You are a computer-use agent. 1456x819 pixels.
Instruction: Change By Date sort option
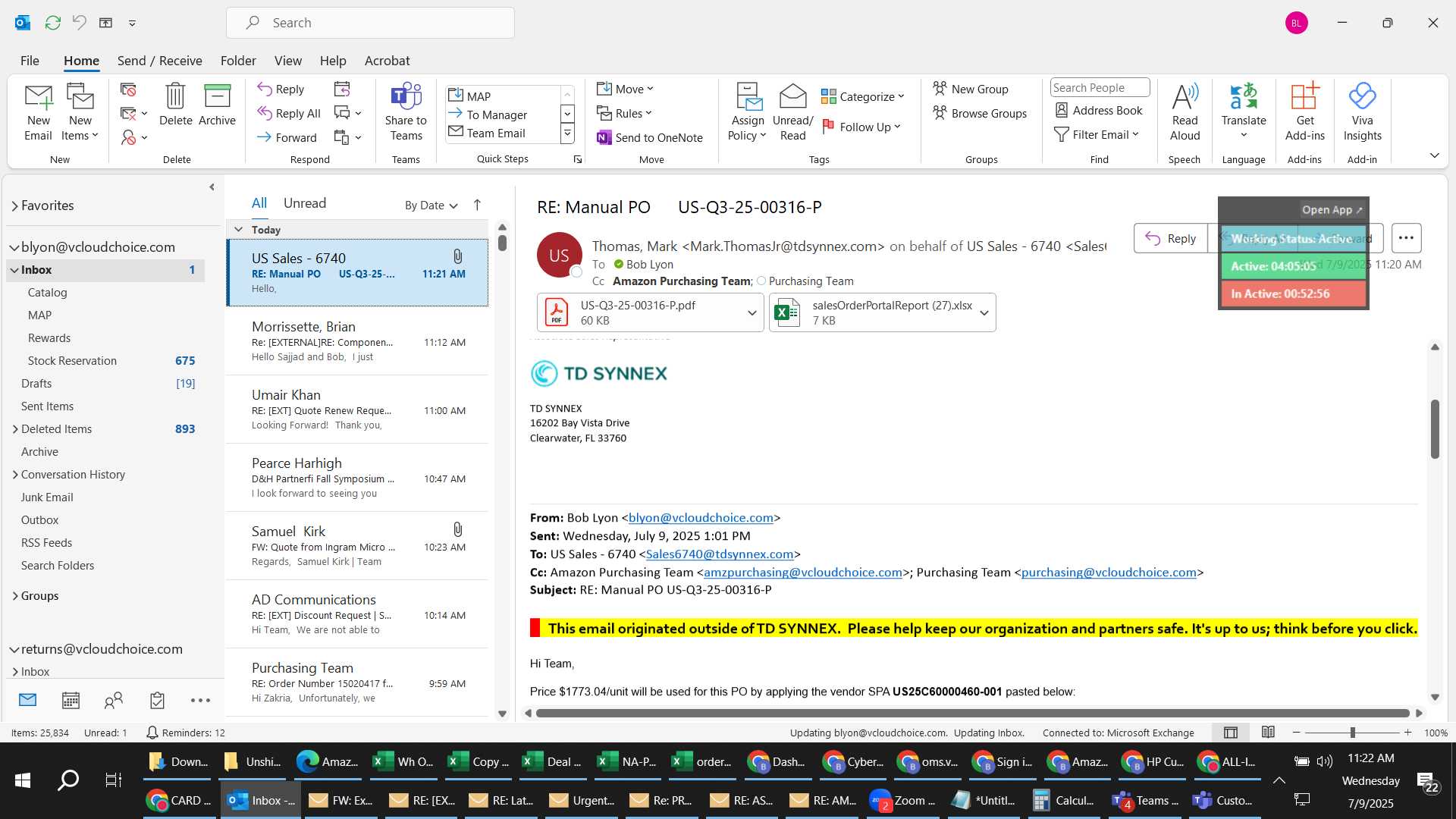point(431,205)
